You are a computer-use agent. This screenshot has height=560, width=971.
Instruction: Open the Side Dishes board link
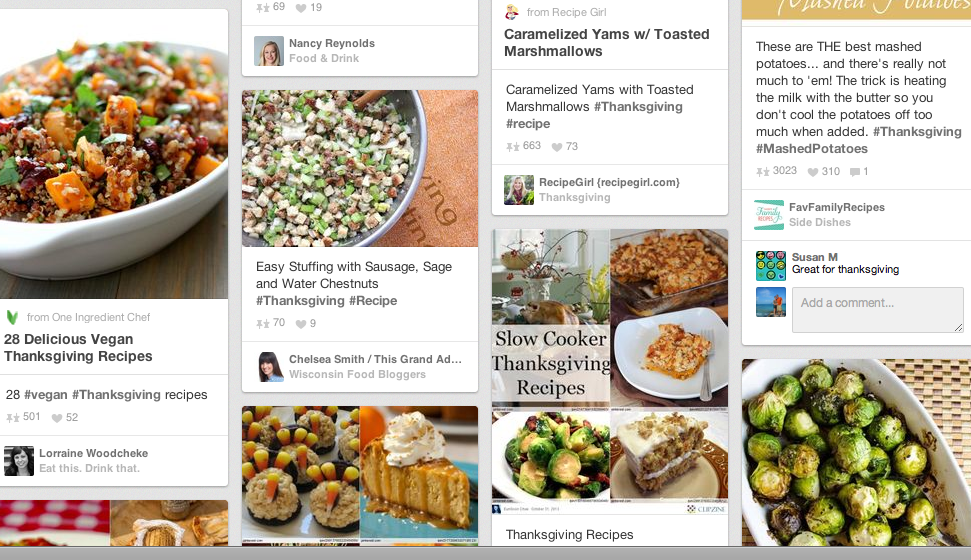(819, 222)
